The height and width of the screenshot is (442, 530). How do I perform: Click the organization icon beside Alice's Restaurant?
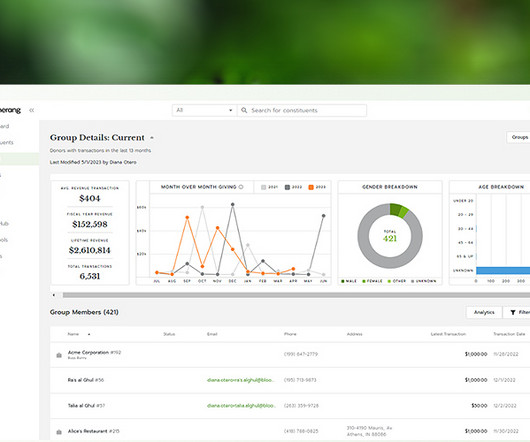click(59, 432)
